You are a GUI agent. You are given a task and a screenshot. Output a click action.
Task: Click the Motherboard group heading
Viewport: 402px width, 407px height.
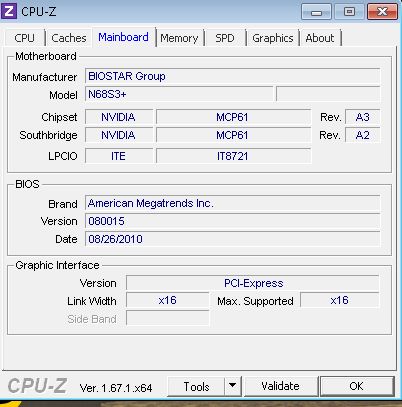46,56
